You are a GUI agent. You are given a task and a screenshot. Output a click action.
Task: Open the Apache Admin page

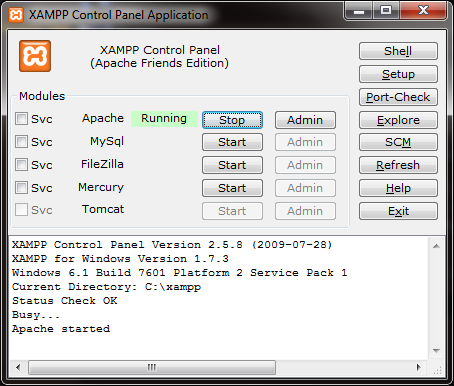pos(305,120)
